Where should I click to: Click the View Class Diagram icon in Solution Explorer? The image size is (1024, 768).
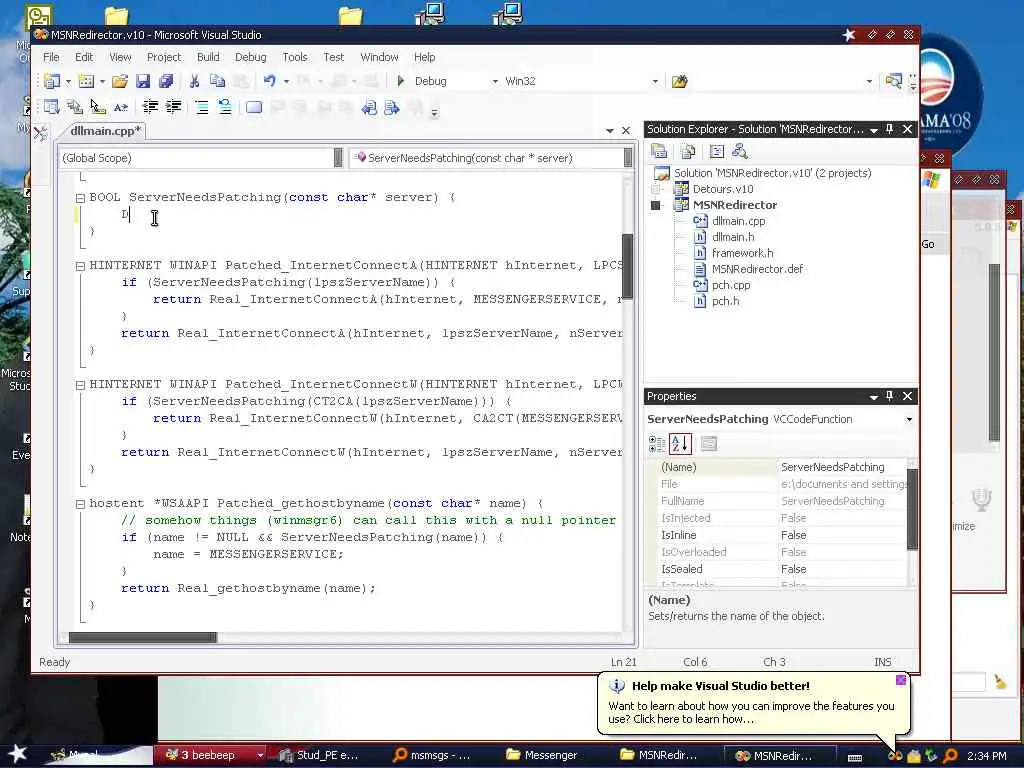[740, 152]
